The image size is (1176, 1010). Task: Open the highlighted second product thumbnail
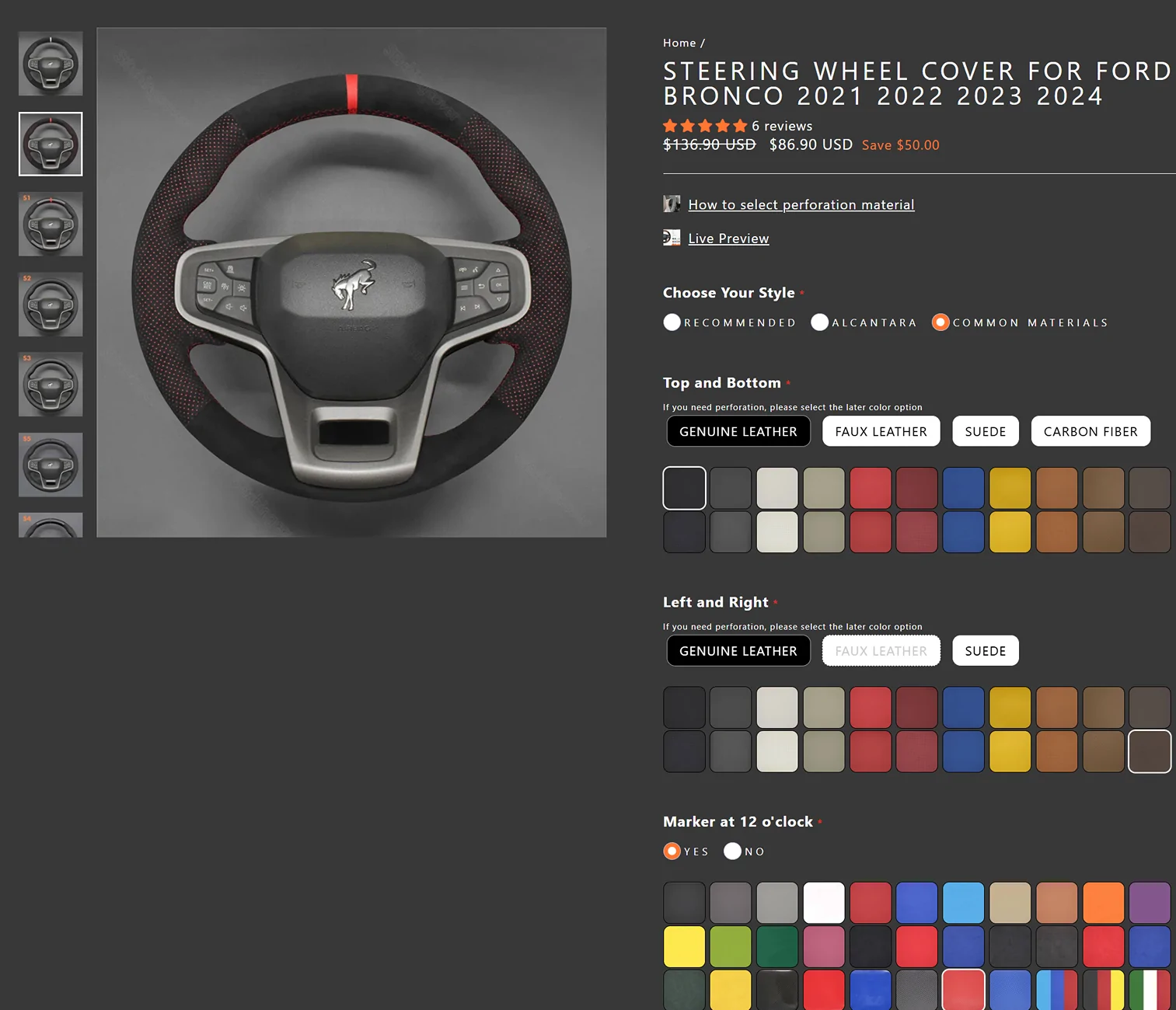tap(51, 144)
